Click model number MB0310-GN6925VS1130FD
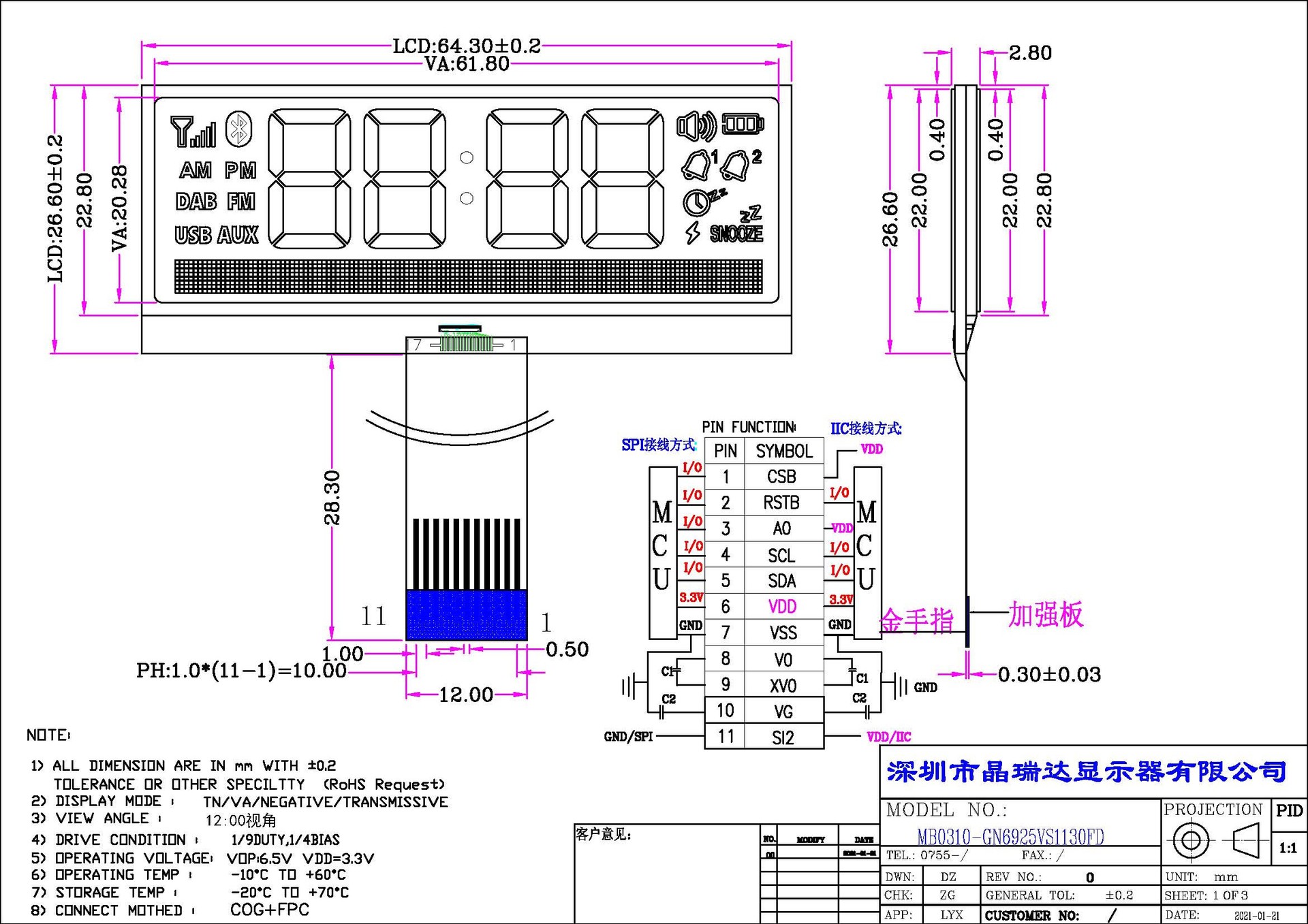 point(1010,836)
